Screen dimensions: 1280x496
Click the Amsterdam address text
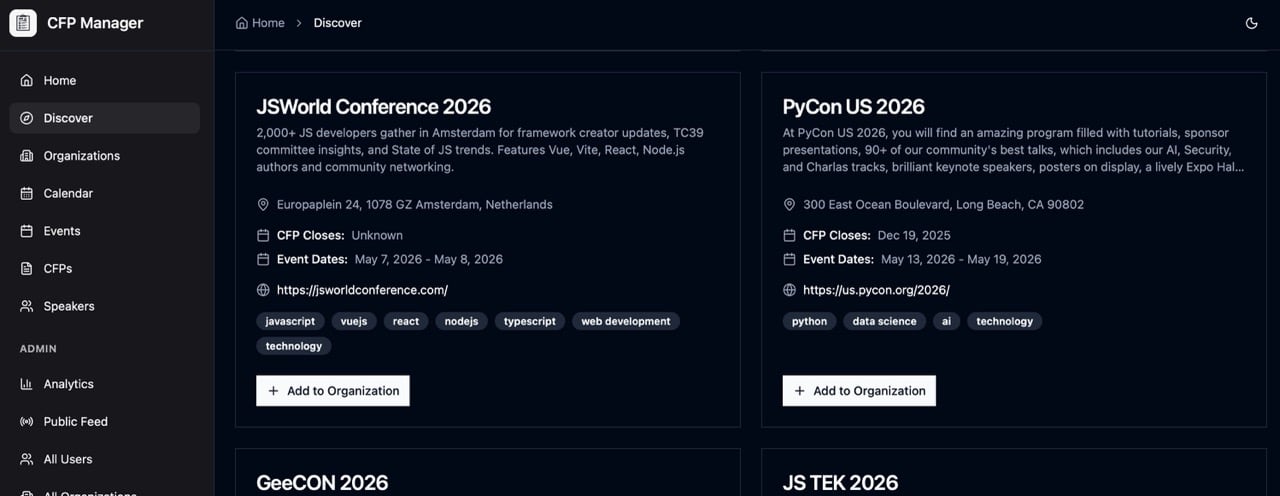point(415,204)
